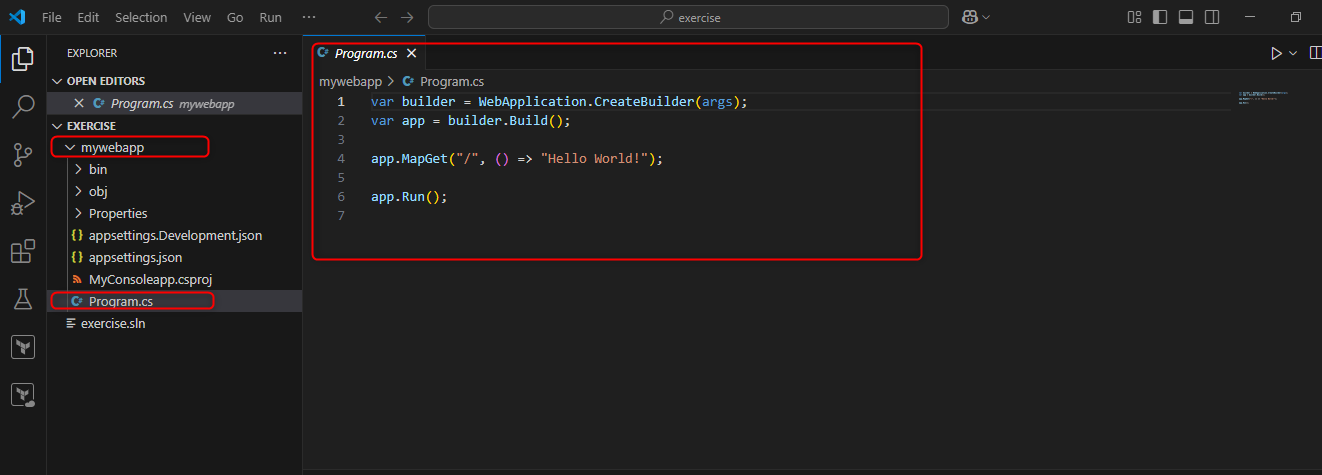
Task: Open the Testing flask view
Action: pyautogui.click(x=22, y=299)
